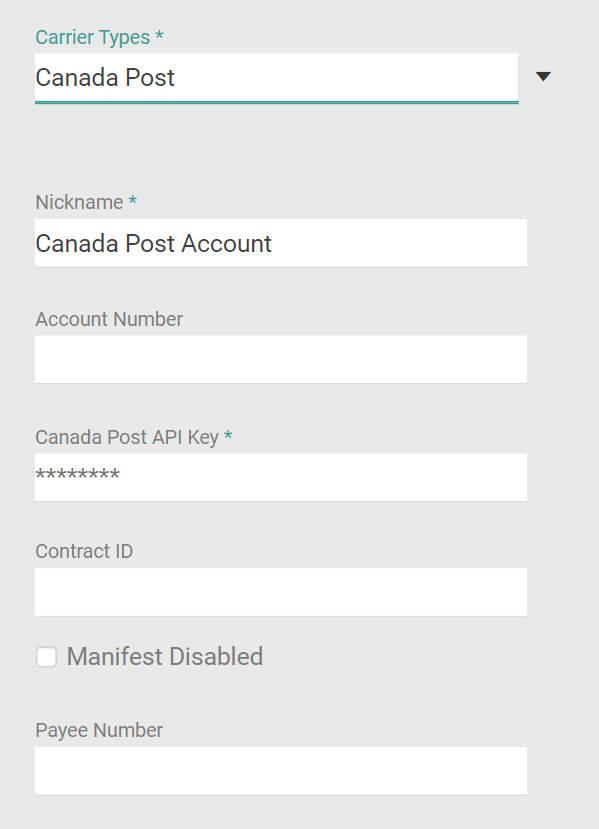
Task: Click the Canada Post API Key field
Action: tap(280, 477)
